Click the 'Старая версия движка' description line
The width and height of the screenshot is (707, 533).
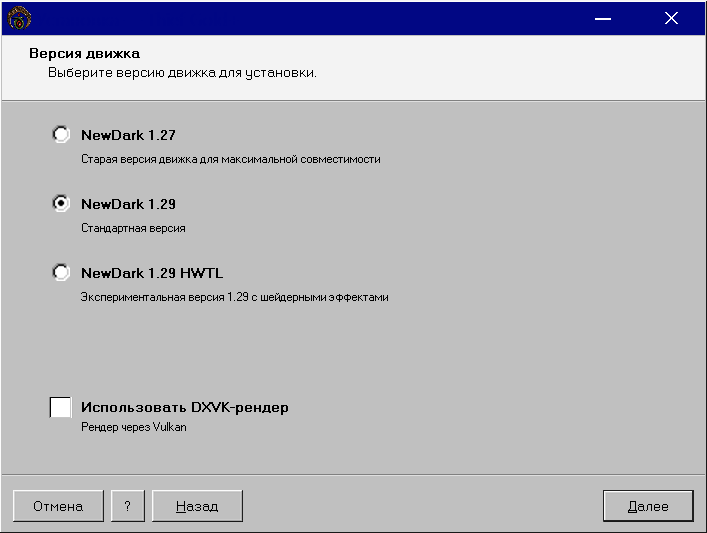pyautogui.click(x=231, y=159)
